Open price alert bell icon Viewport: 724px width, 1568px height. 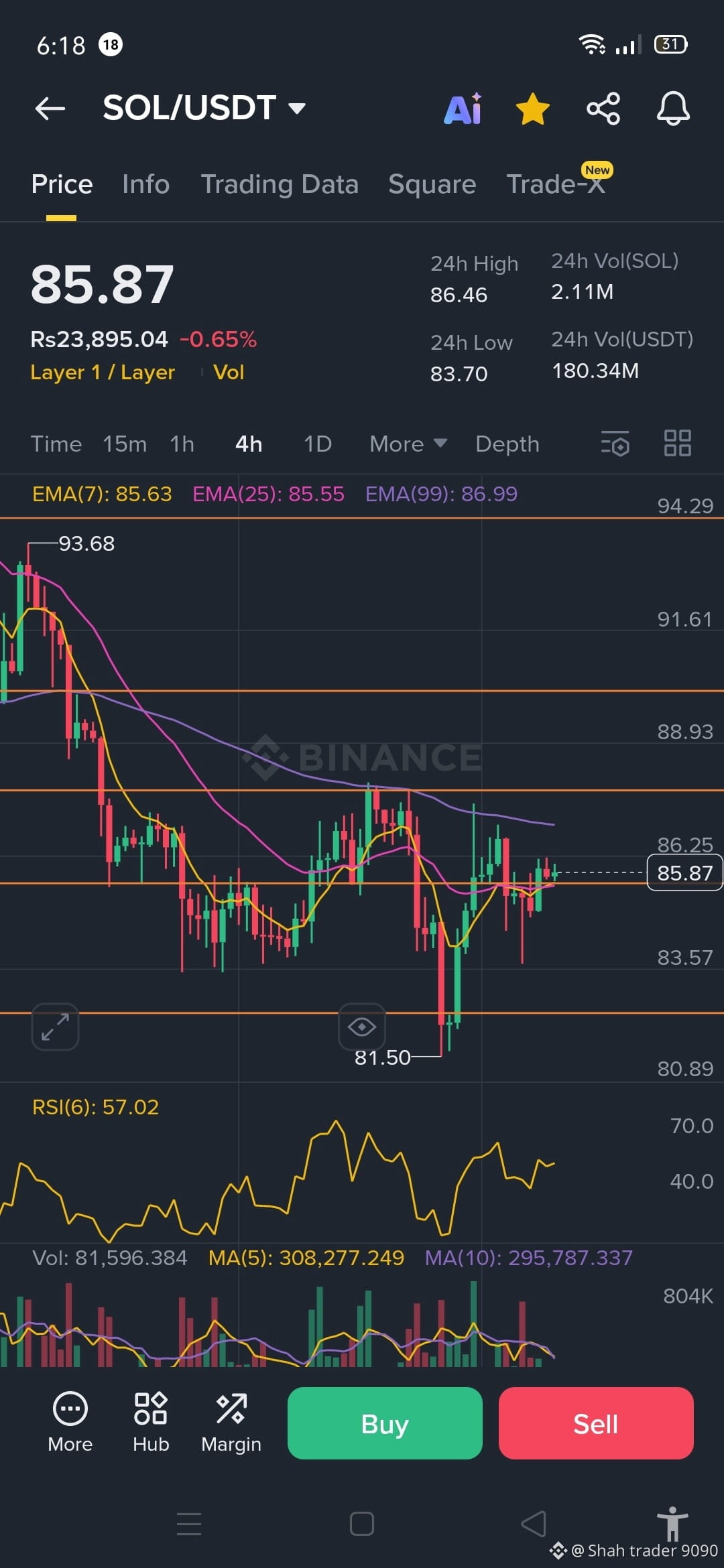[673, 109]
